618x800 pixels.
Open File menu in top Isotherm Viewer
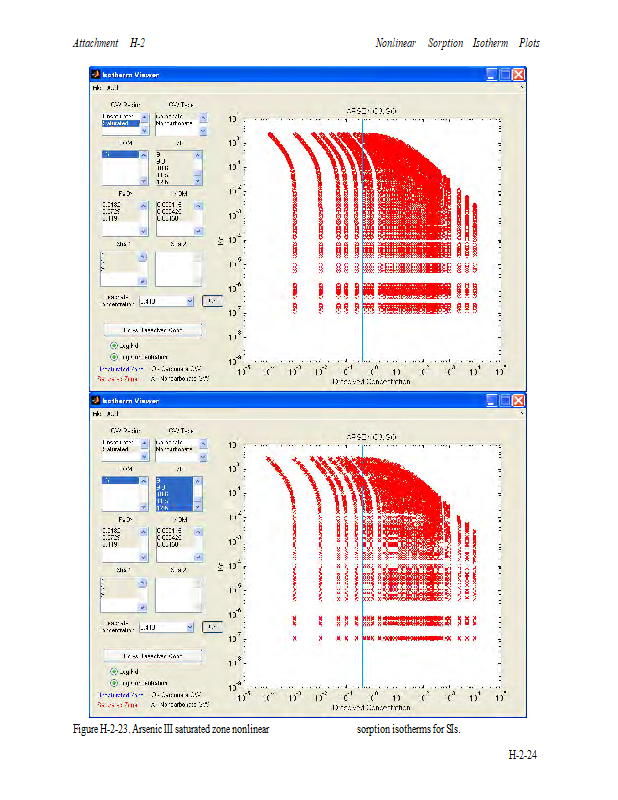(98, 88)
